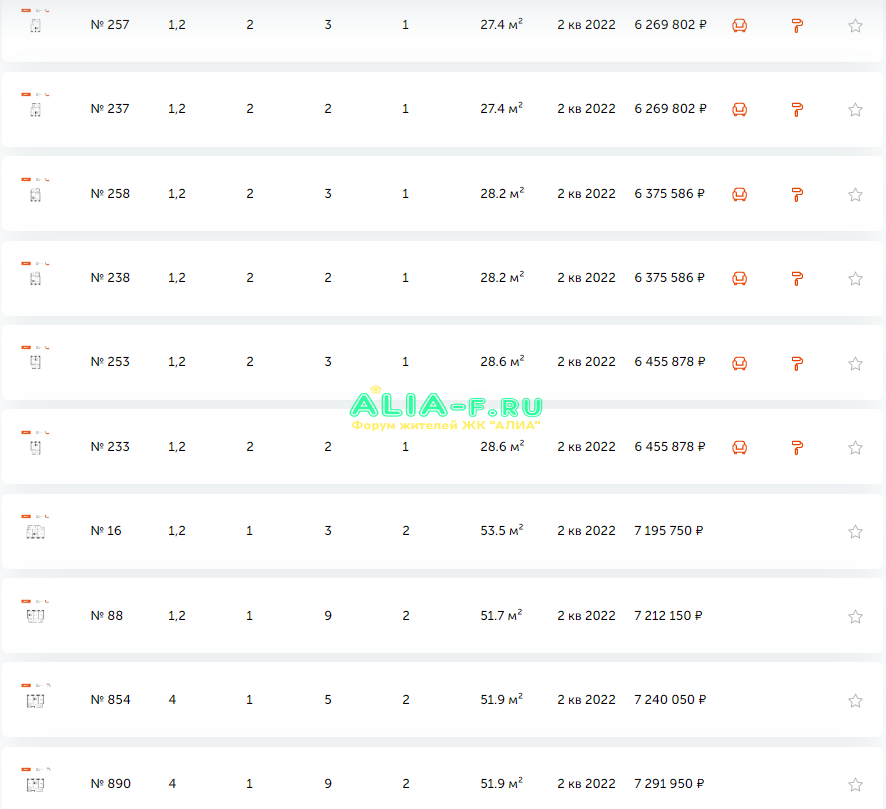Click price 6 269 802 ₽ in row № 257
Screen dimensions: 886x809
(670, 25)
